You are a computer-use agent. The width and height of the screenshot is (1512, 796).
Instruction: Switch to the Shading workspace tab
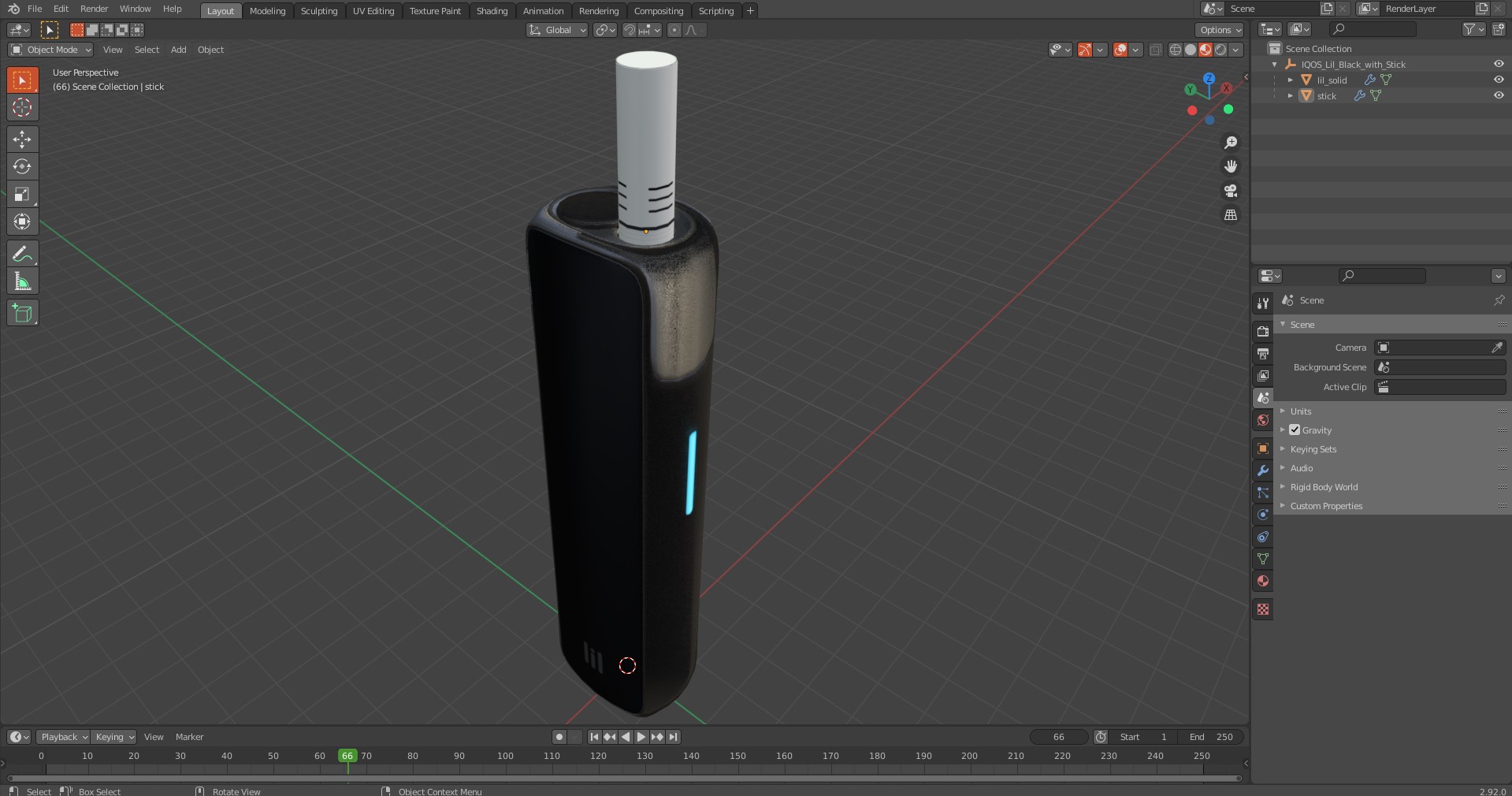492,11
